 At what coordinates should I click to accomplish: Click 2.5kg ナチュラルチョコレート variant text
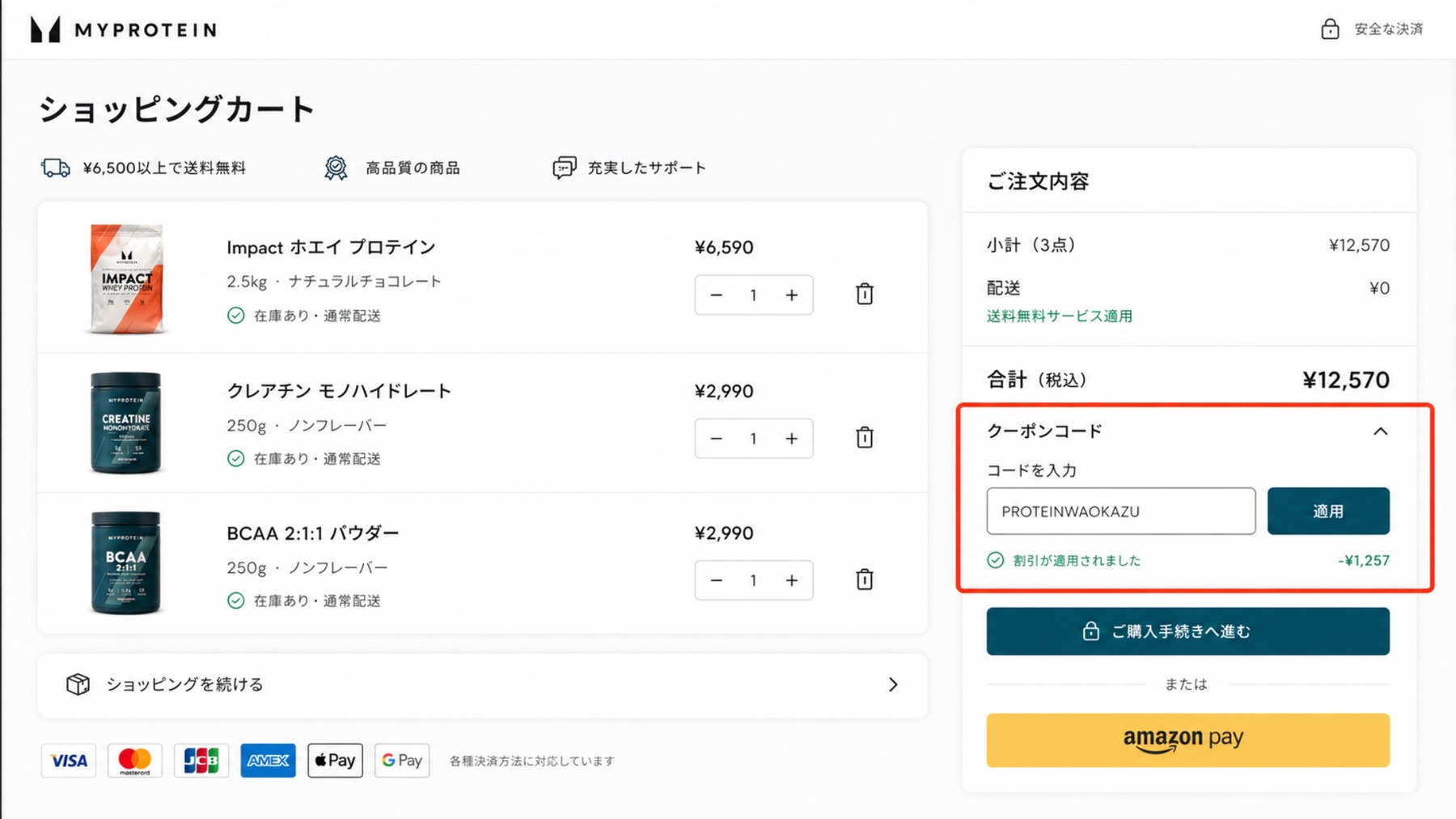[334, 282]
